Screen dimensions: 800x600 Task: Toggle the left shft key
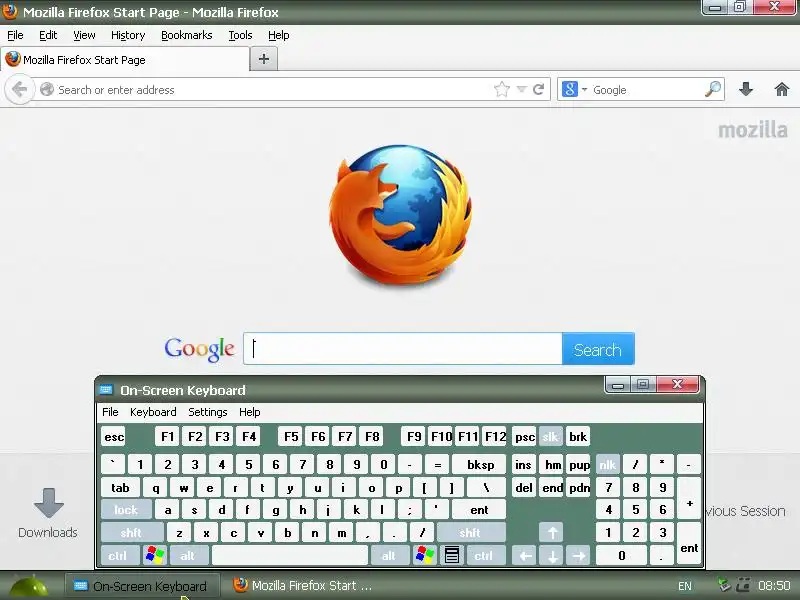[x=131, y=533]
